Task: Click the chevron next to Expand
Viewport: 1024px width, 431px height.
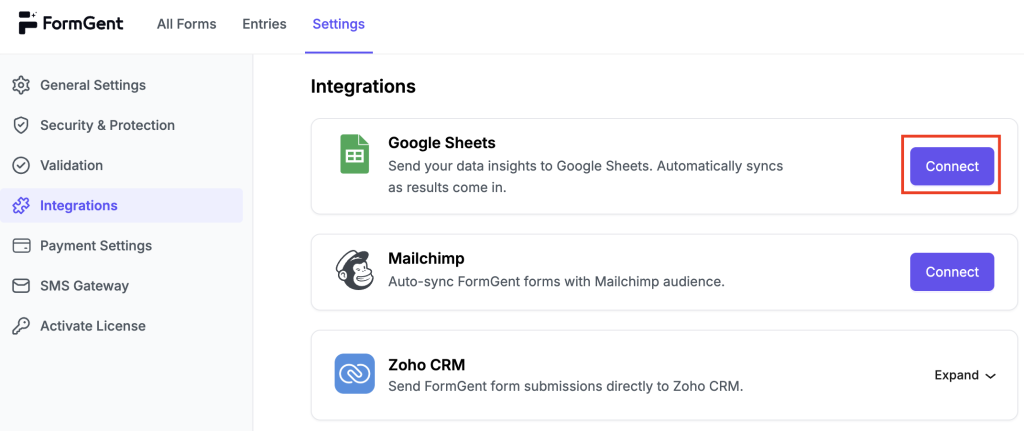Action: coord(990,376)
